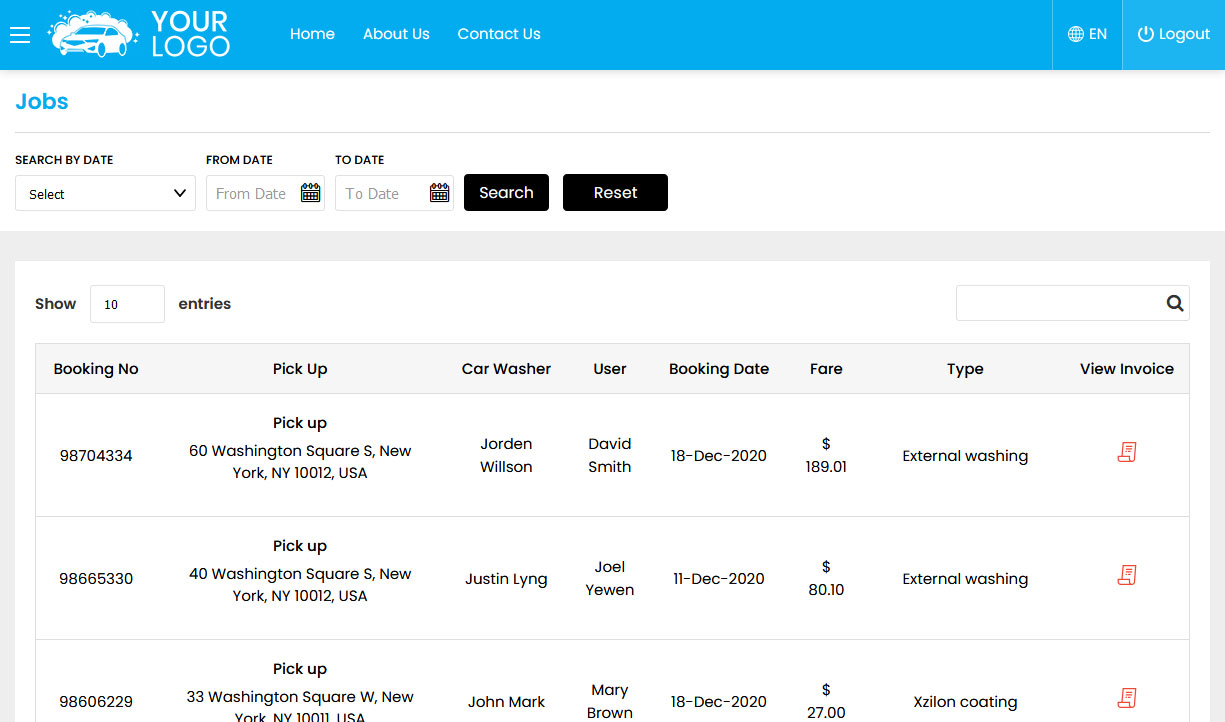Click the fare $ 189.01
The image size is (1225, 722).
(x=826, y=455)
